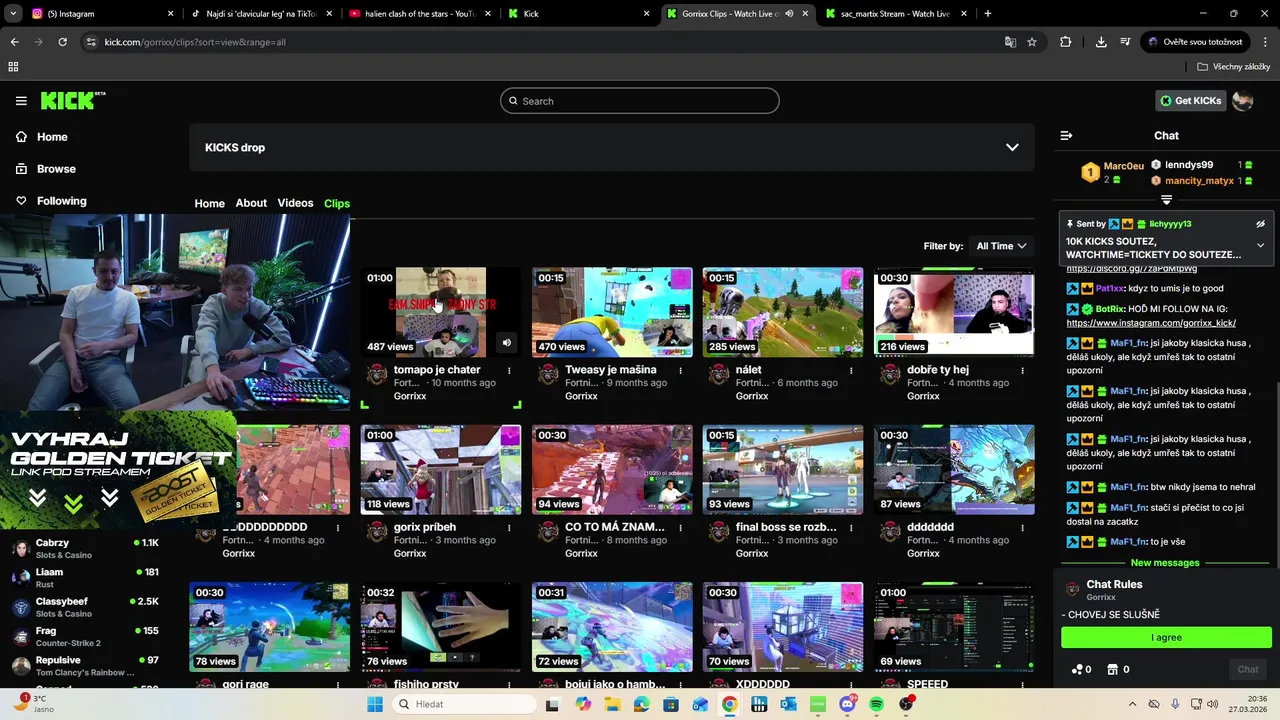Go back in the Chrome toolbar

click(x=14, y=42)
